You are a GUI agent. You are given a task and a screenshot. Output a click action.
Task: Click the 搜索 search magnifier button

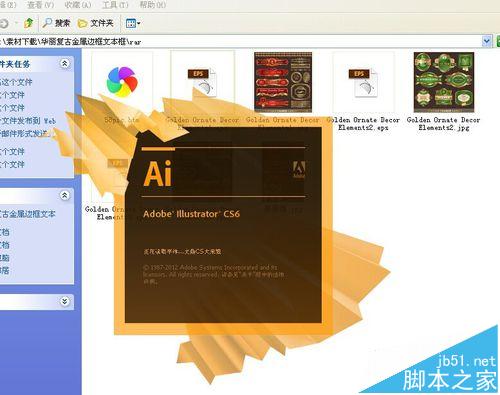pyautogui.click(x=56, y=23)
